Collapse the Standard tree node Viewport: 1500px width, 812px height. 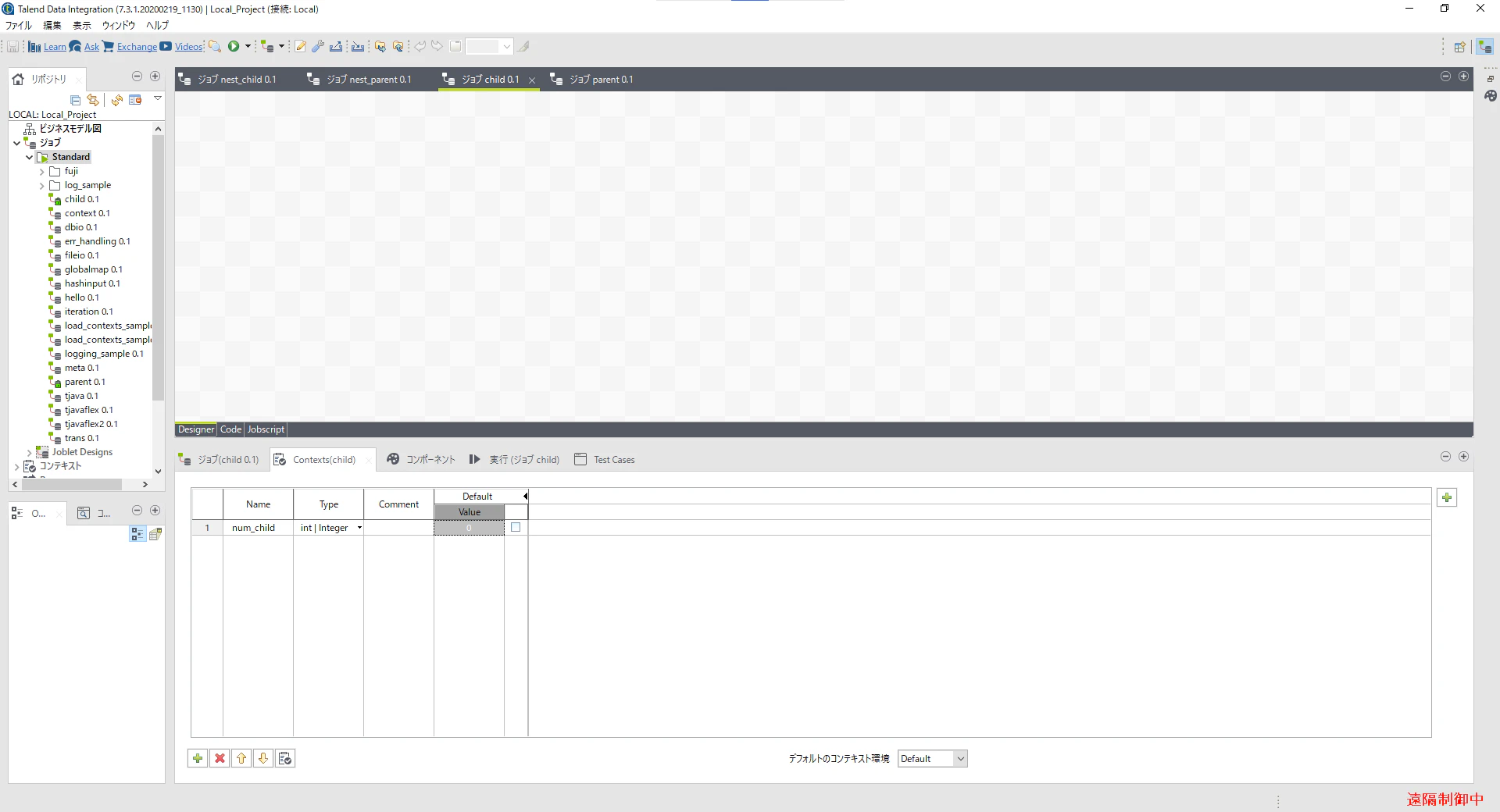pos(29,157)
